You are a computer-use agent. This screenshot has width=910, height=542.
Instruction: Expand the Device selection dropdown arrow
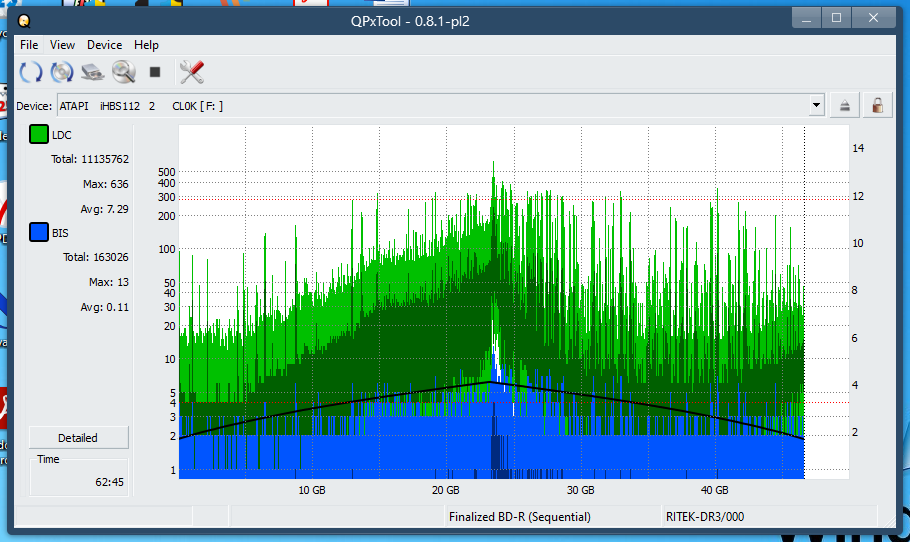(x=817, y=106)
